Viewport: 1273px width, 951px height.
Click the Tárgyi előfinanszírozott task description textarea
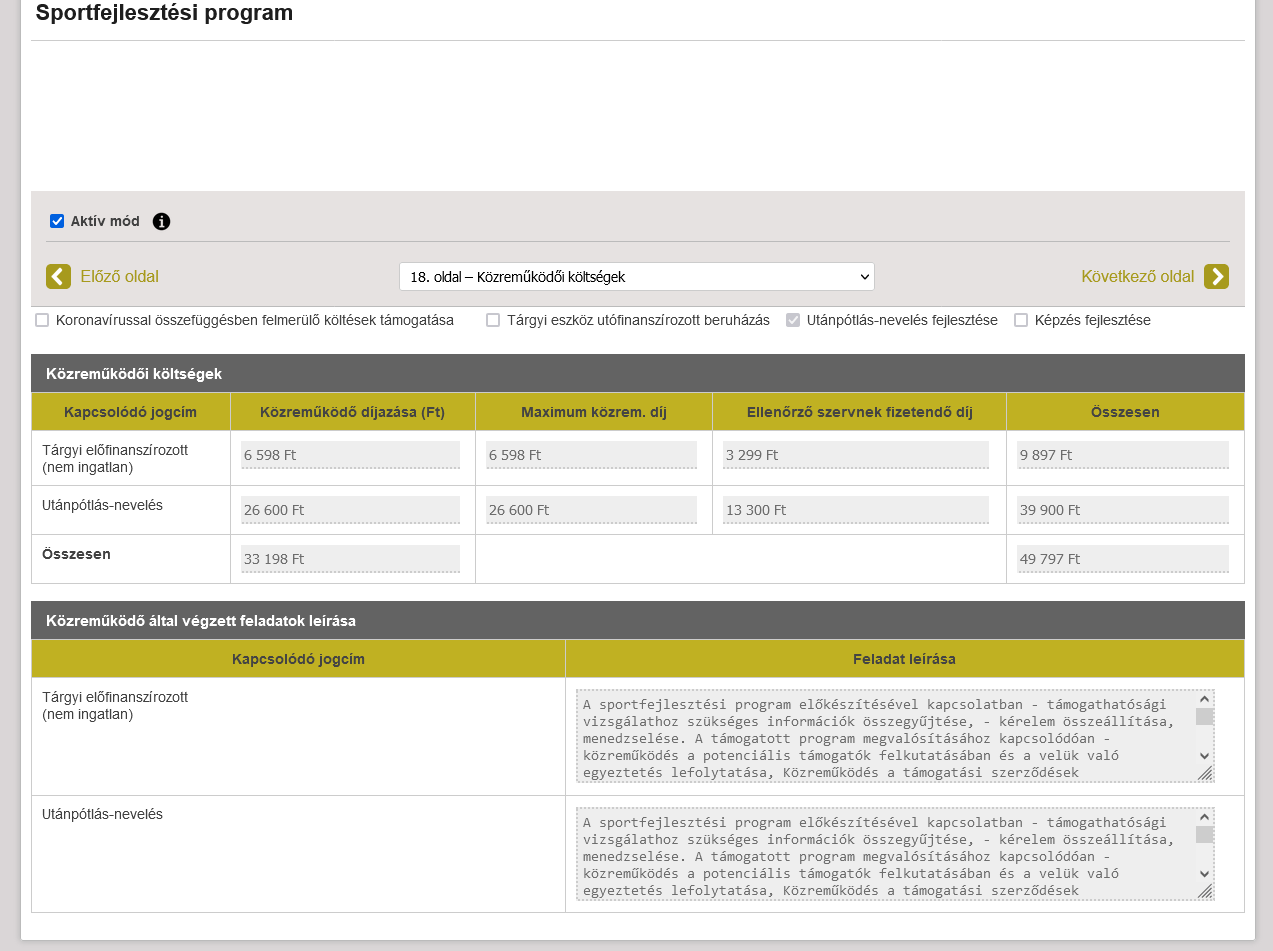(x=895, y=736)
